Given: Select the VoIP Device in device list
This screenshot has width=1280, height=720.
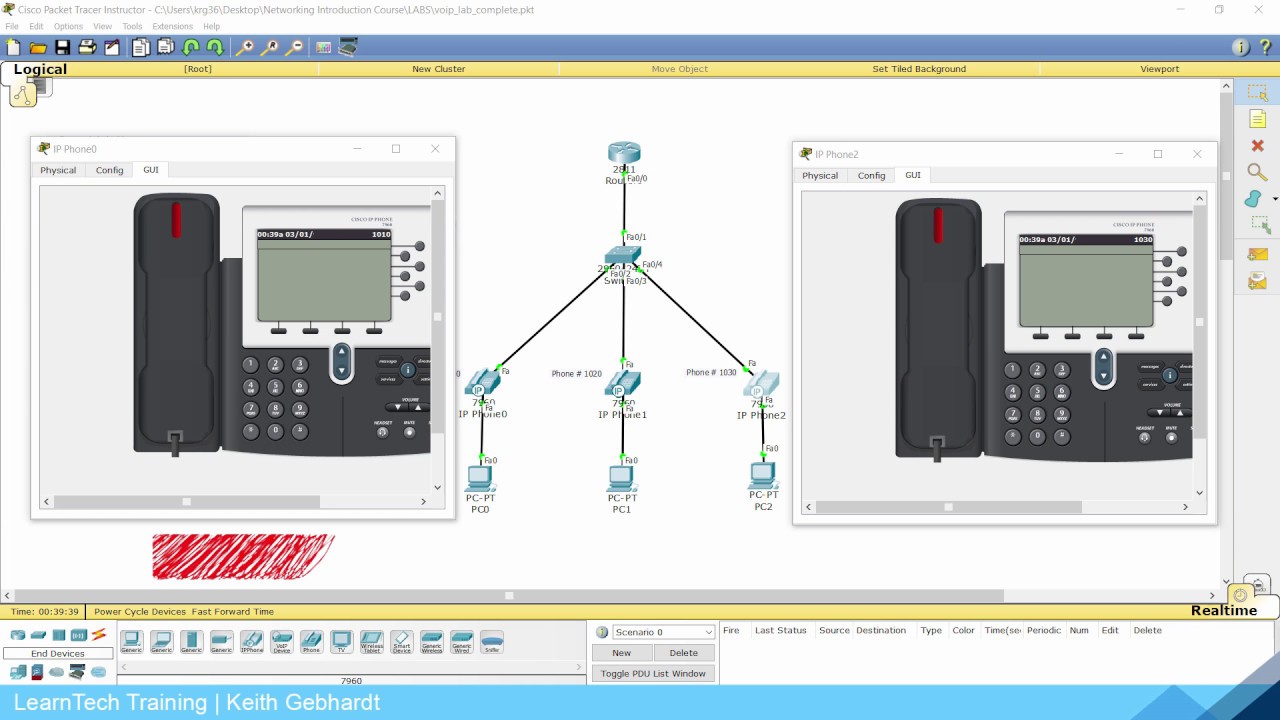Looking at the screenshot, I should coord(282,641).
